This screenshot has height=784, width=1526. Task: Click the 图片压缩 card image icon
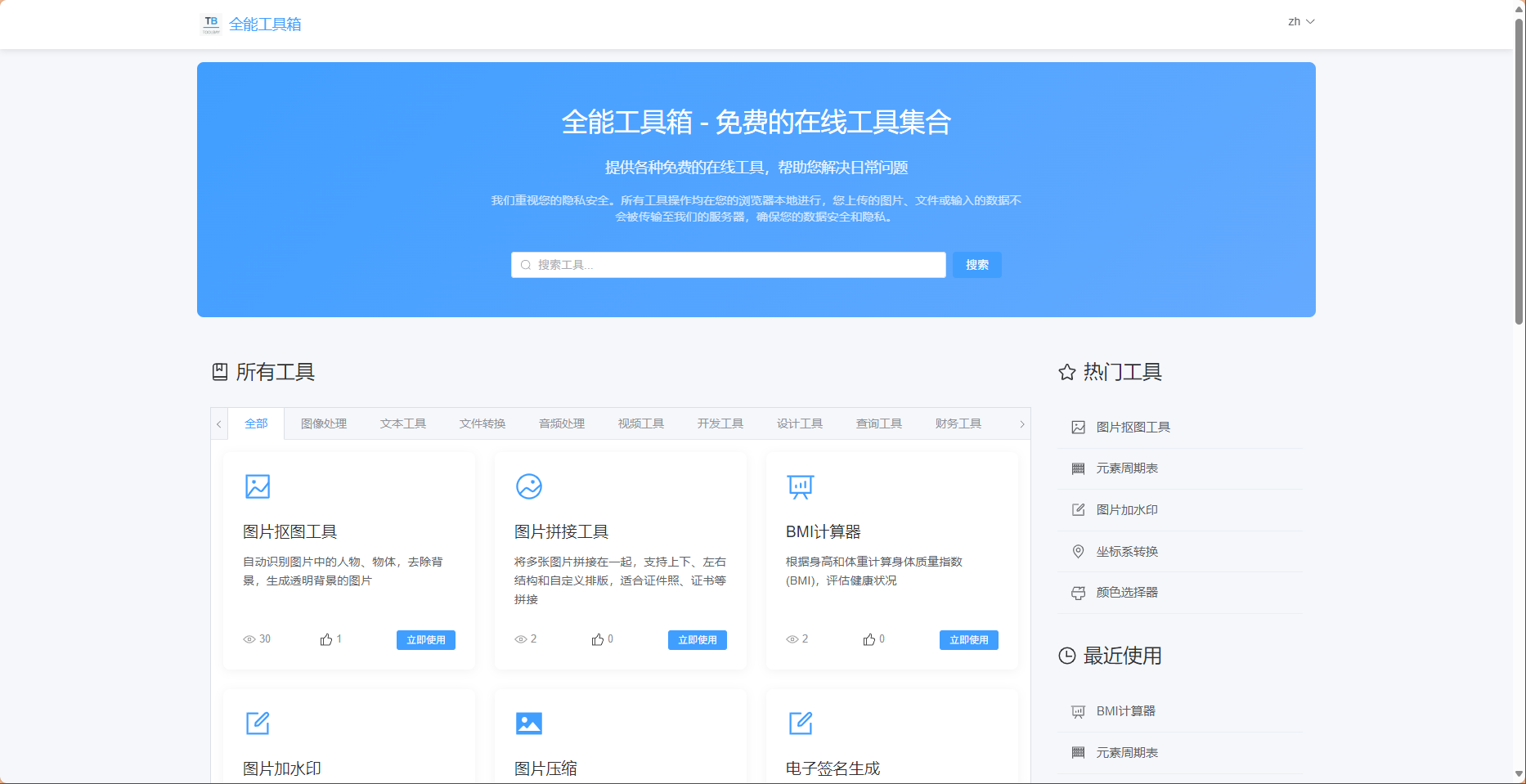pos(529,724)
